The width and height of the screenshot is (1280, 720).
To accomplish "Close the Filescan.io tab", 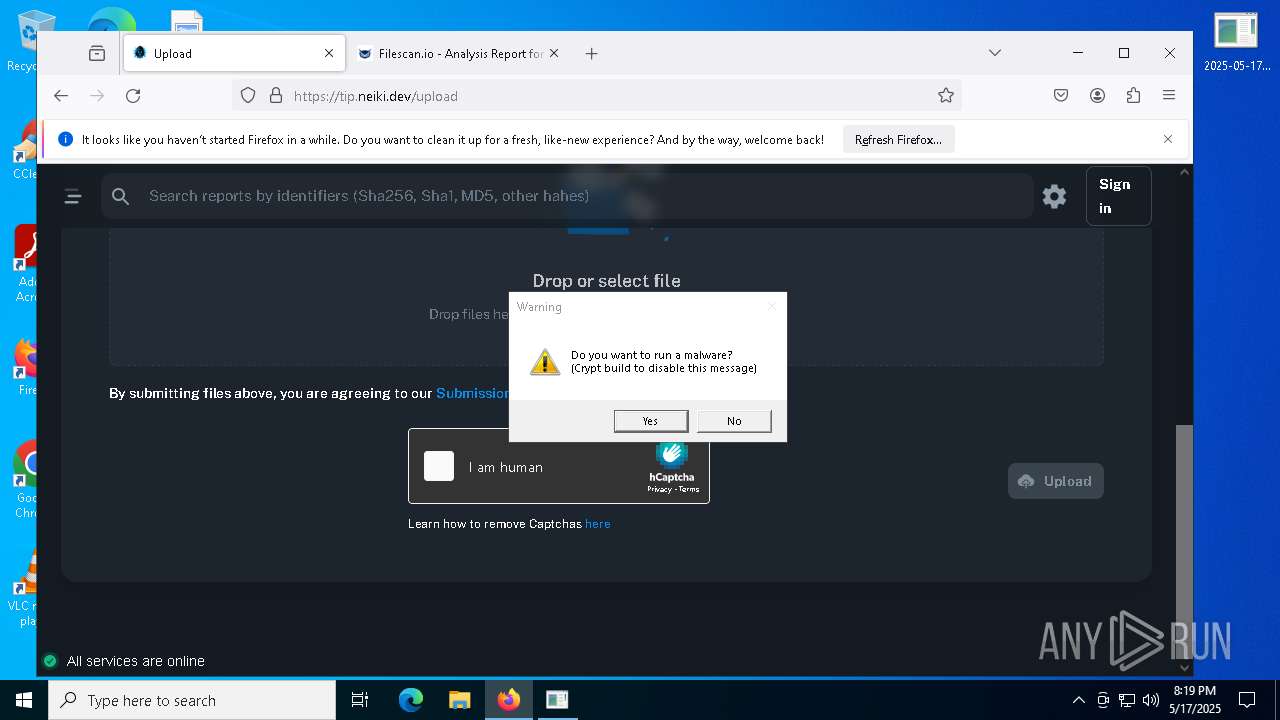I will click(x=554, y=54).
